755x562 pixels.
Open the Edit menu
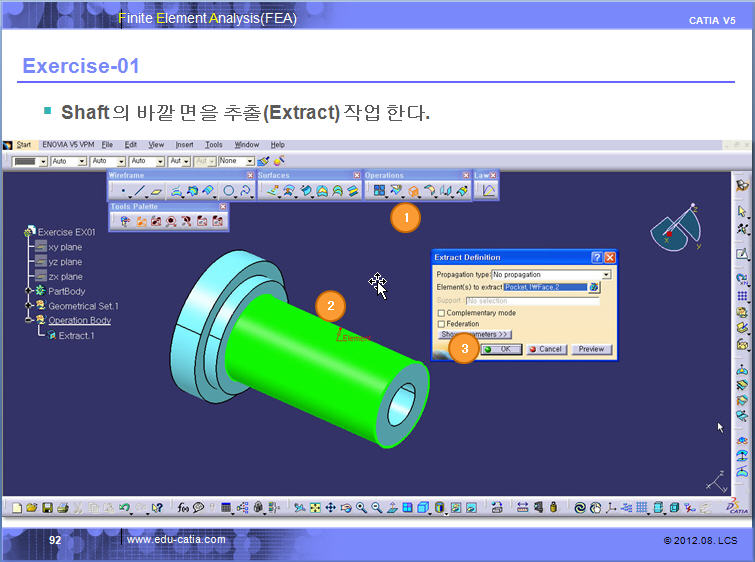point(130,144)
